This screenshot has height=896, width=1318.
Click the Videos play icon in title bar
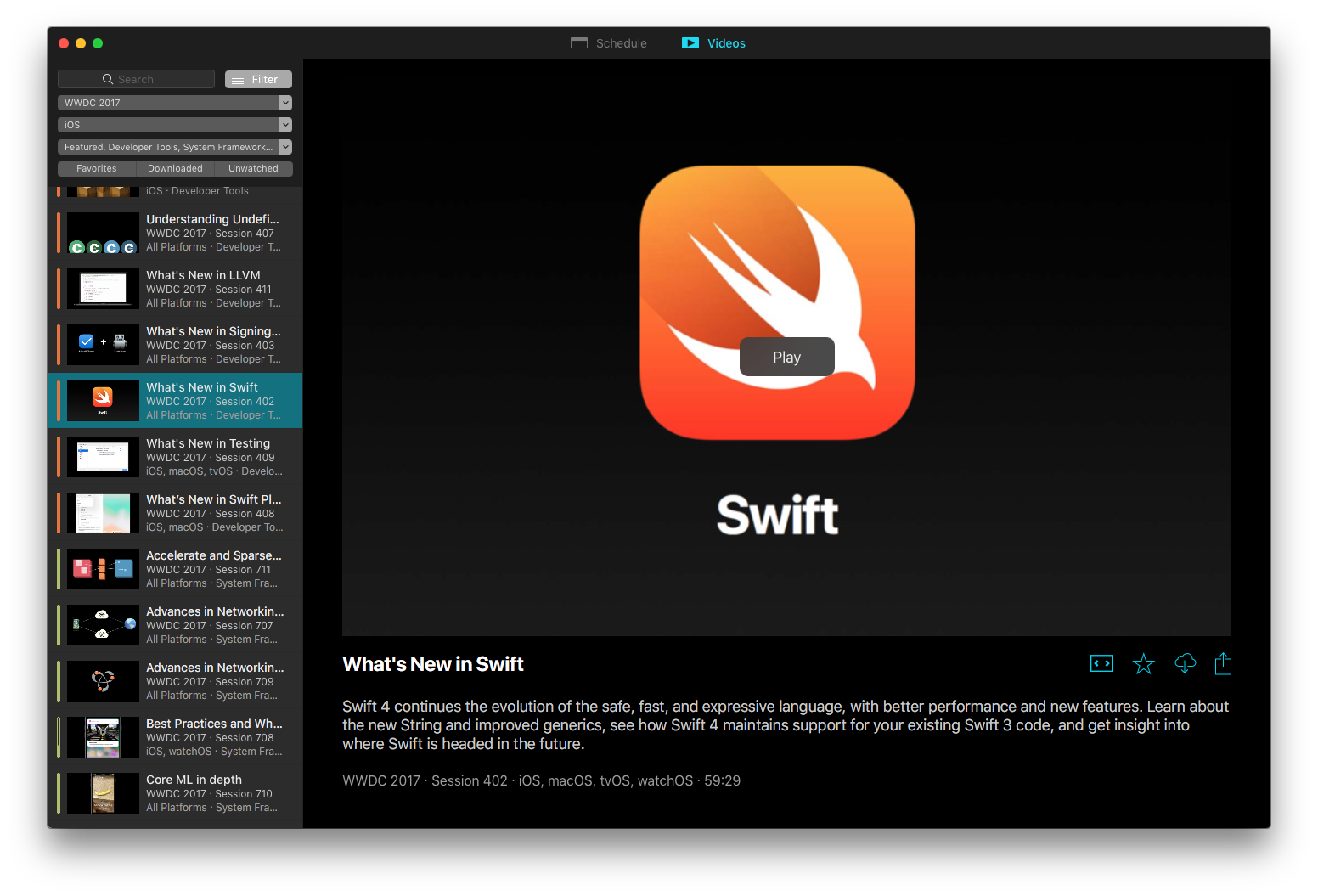tap(690, 43)
